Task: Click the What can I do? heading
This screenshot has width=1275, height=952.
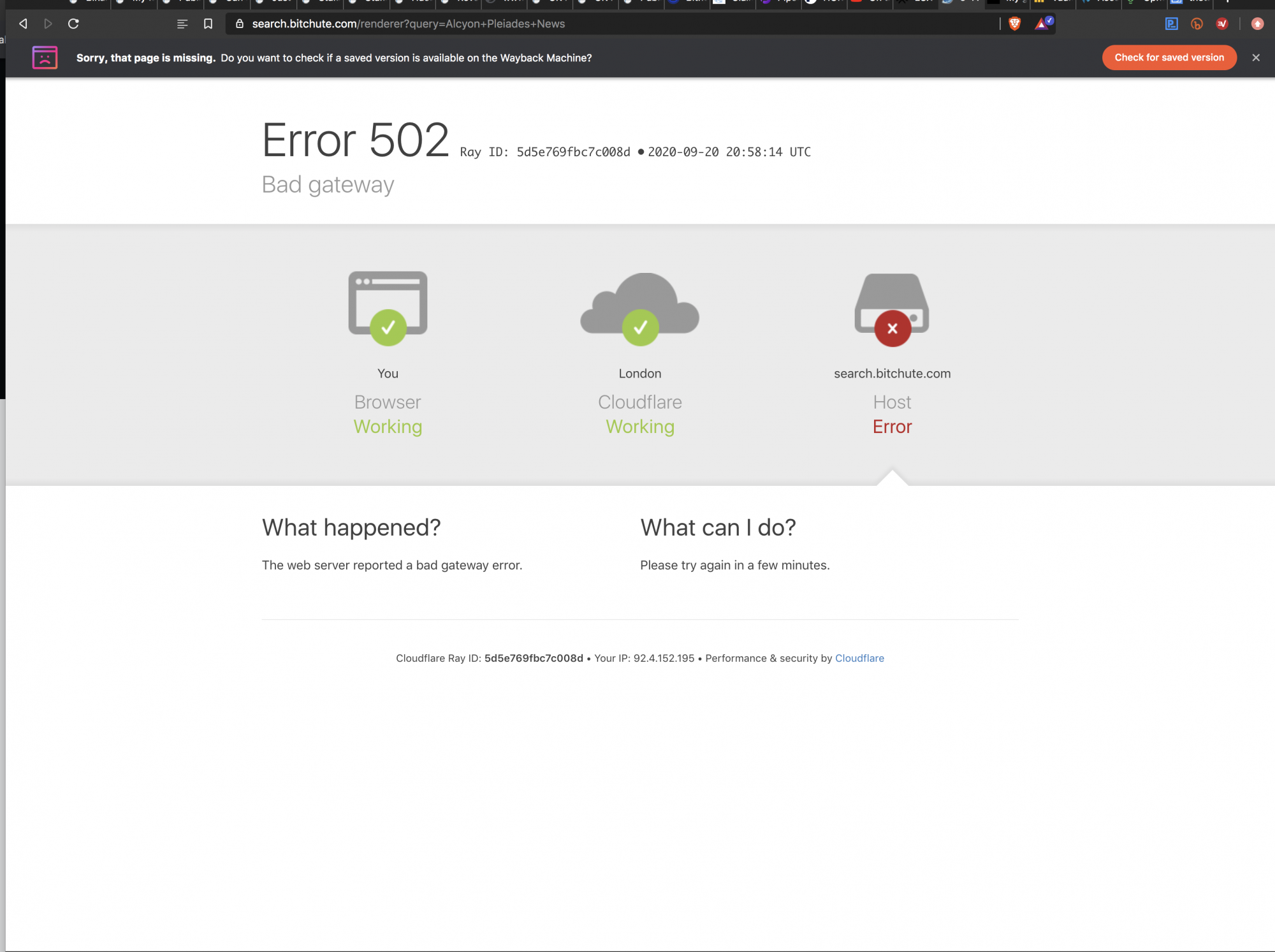Action: coord(718,528)
